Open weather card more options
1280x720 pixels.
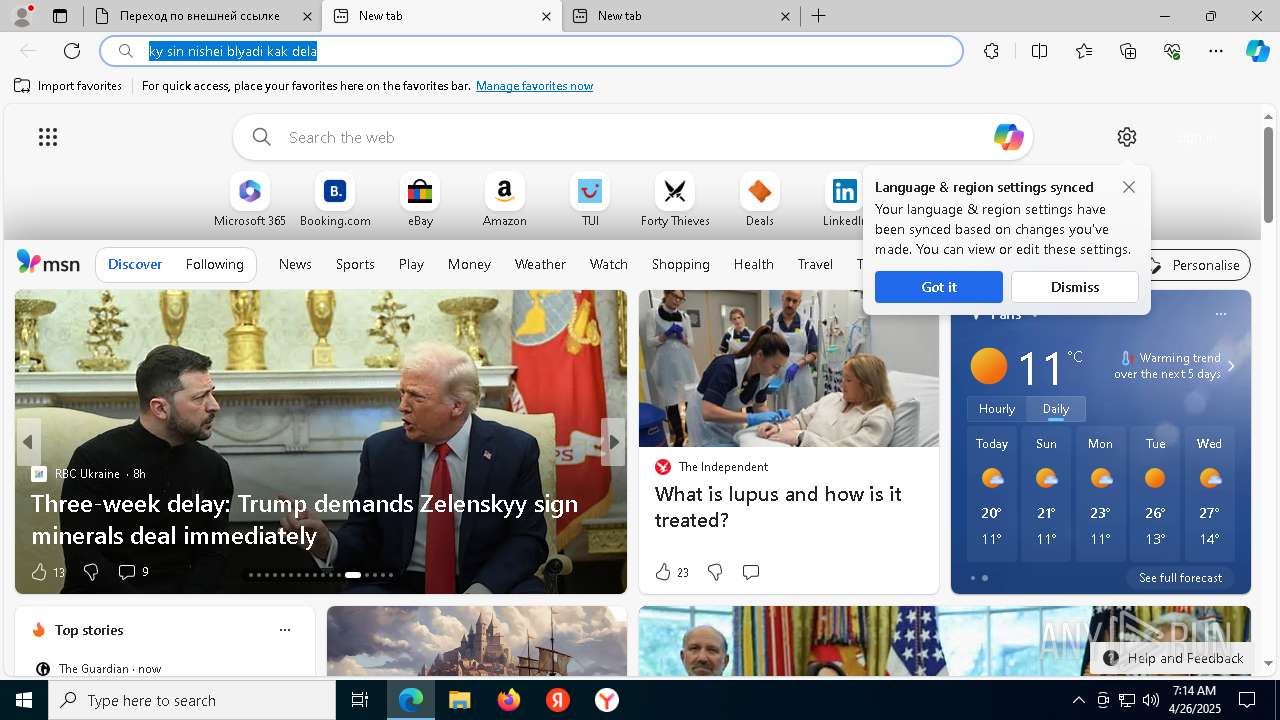pos(1220,314)
